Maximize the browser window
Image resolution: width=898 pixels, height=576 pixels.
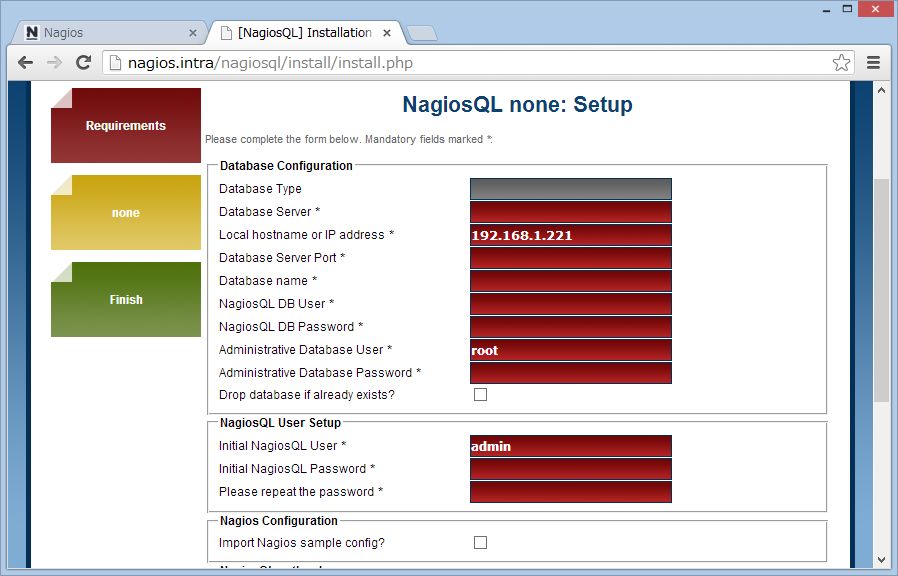click(x=848, y=9)
